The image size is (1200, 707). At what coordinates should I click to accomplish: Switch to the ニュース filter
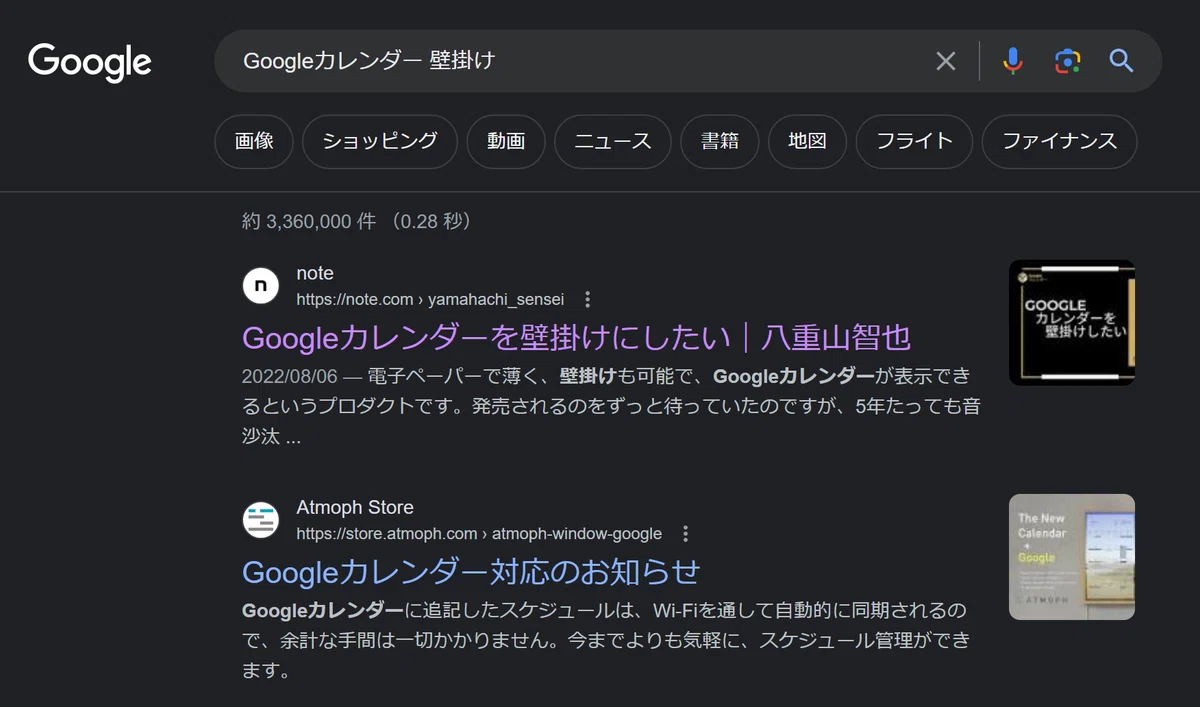613,141
